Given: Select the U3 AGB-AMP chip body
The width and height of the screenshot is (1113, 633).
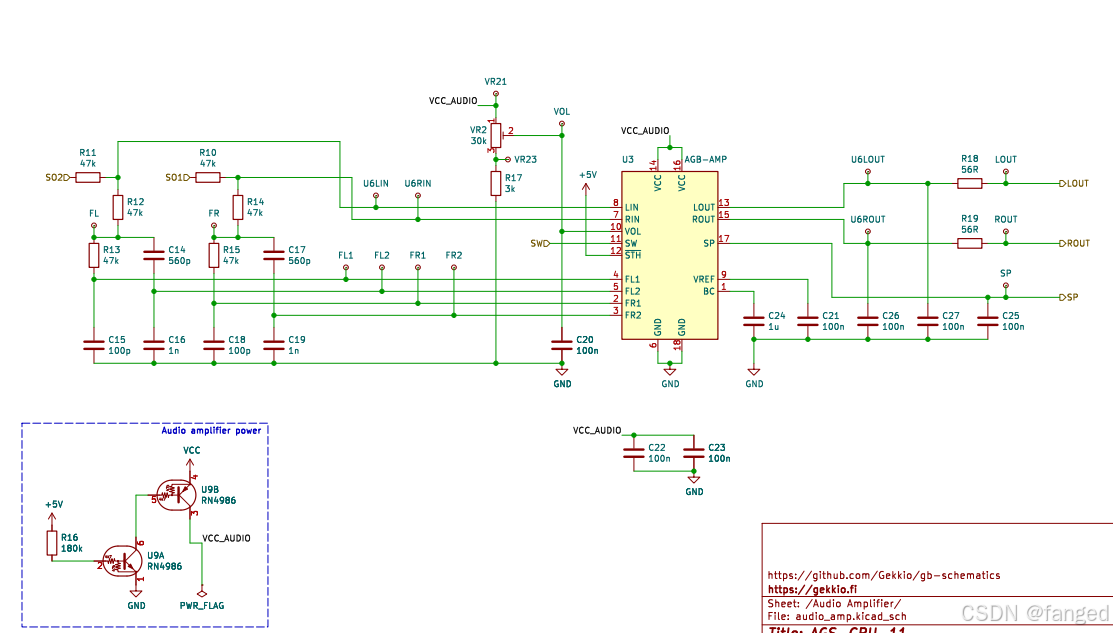Looking at the screenshot, I should [x=669, y=255].
